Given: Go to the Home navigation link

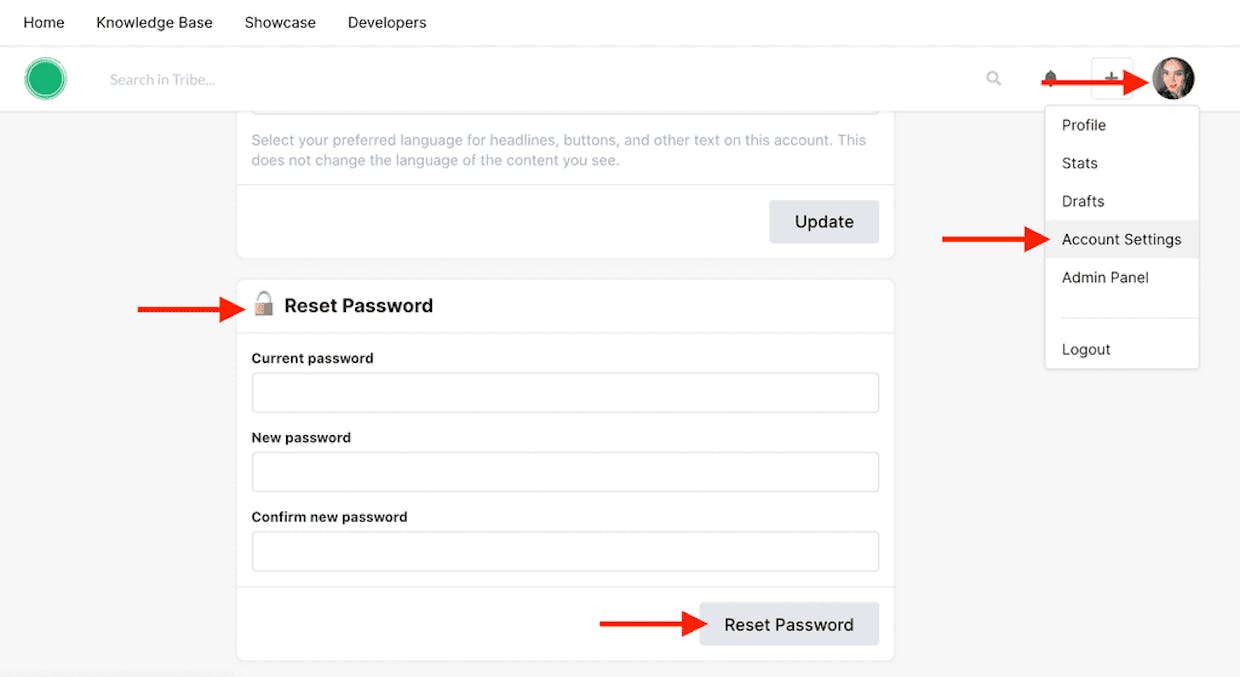Looking at the screenshot, I should (x=44, y=22).
